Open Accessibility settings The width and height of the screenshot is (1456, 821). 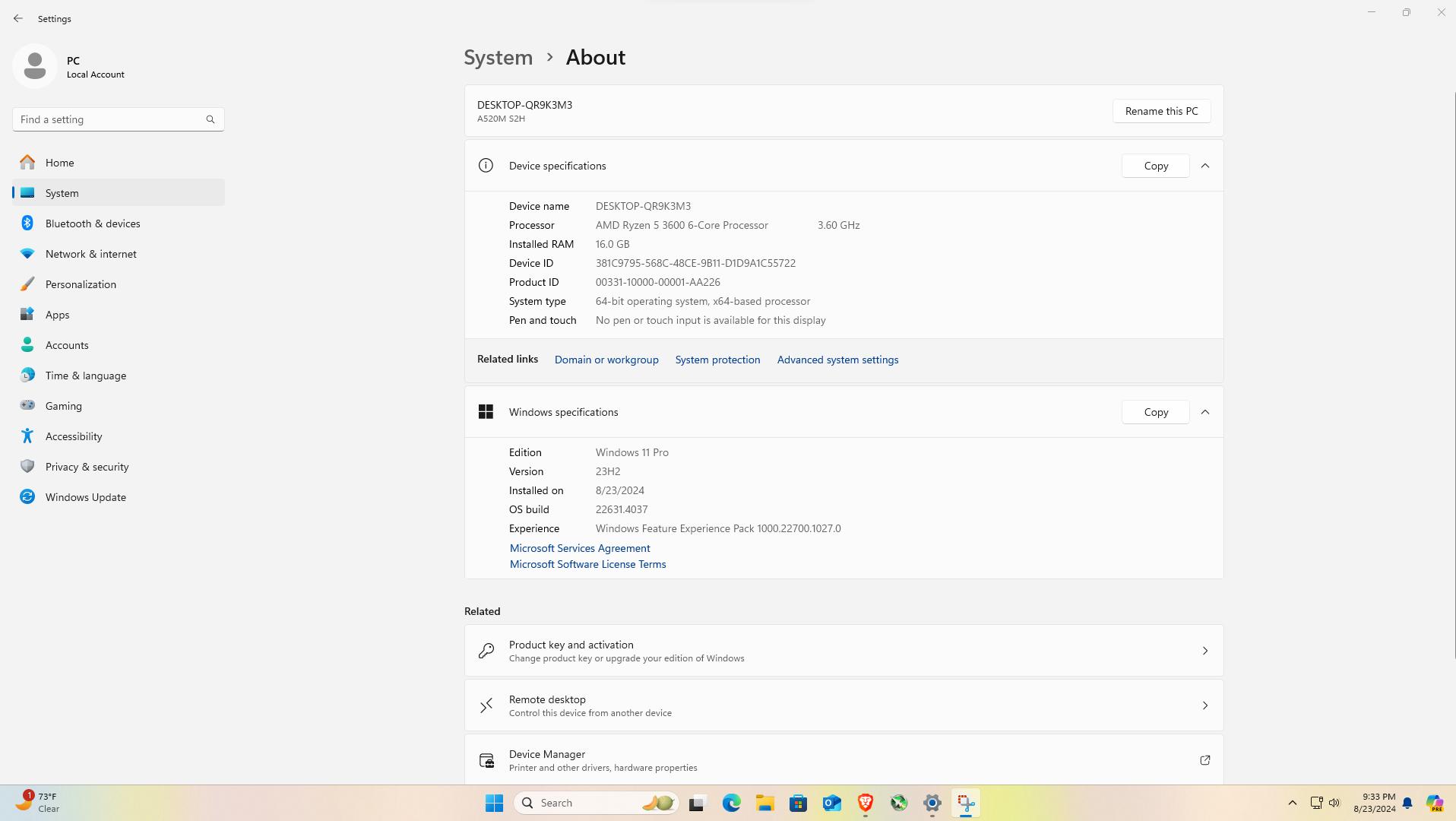pyautogui.click(x=73, y=436)
